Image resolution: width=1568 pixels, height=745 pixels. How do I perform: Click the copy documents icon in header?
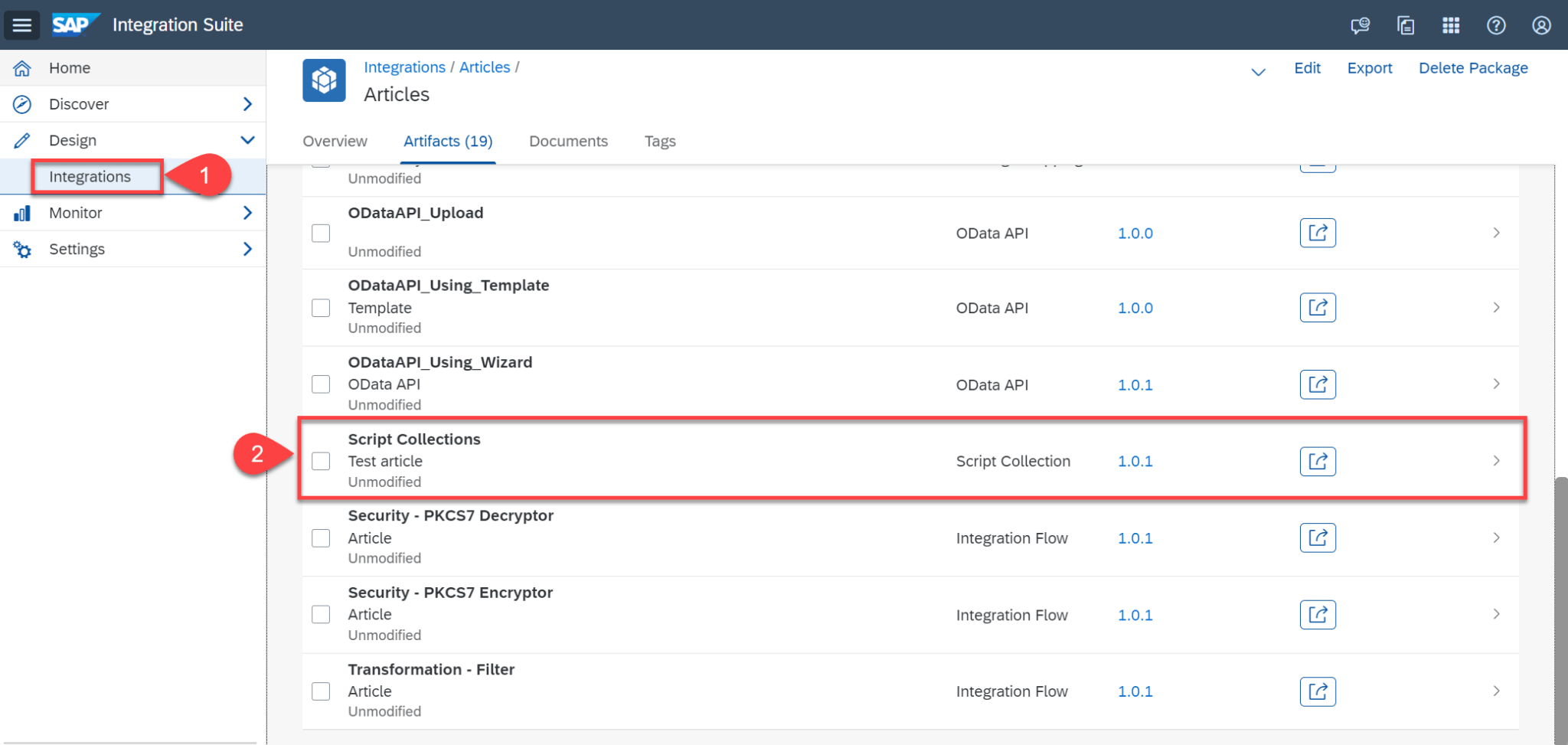point(1405,25)
